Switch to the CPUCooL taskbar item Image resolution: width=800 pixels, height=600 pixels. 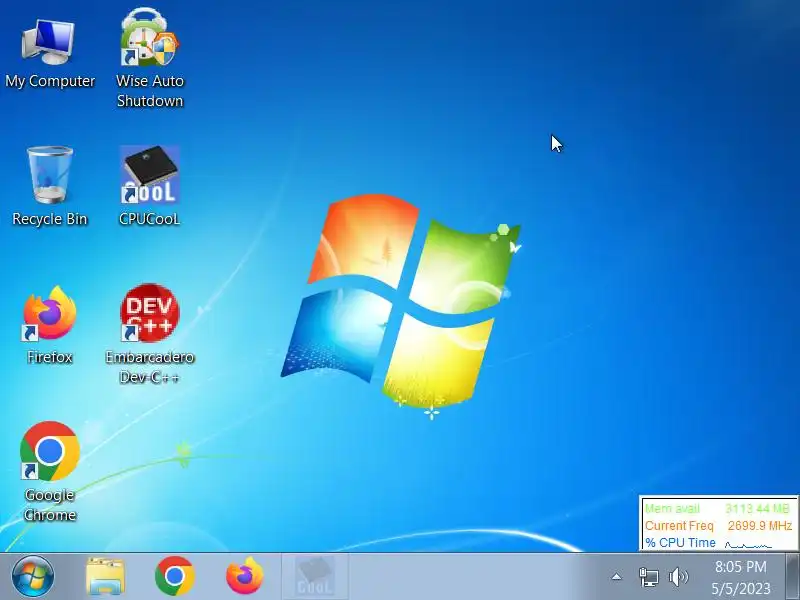click(x=315, y=577)
